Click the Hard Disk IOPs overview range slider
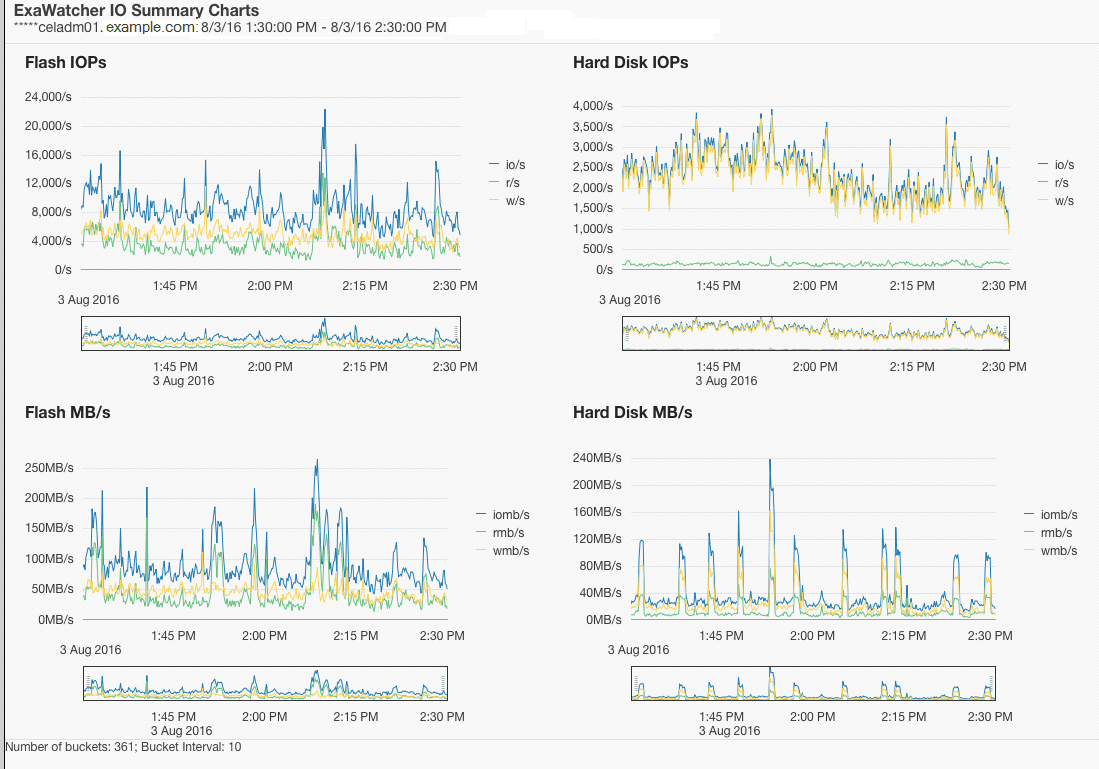The image size is (1099, 769). pyautogui.click(x=816, y=334)
